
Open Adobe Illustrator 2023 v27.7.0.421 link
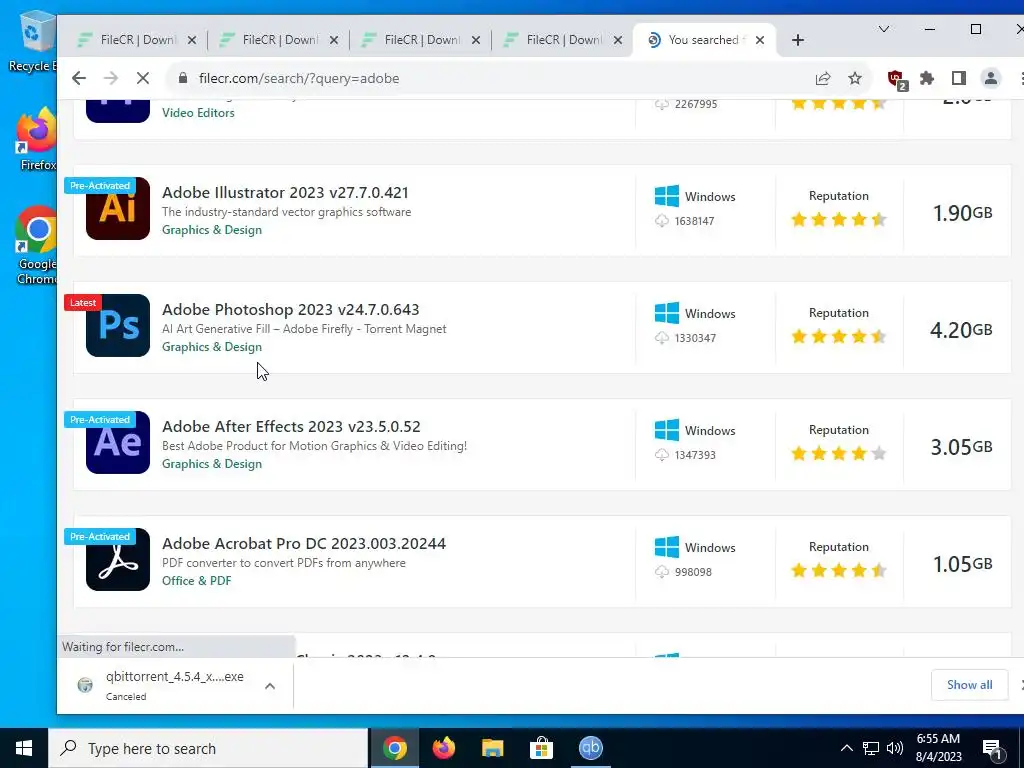pos(285,193)
